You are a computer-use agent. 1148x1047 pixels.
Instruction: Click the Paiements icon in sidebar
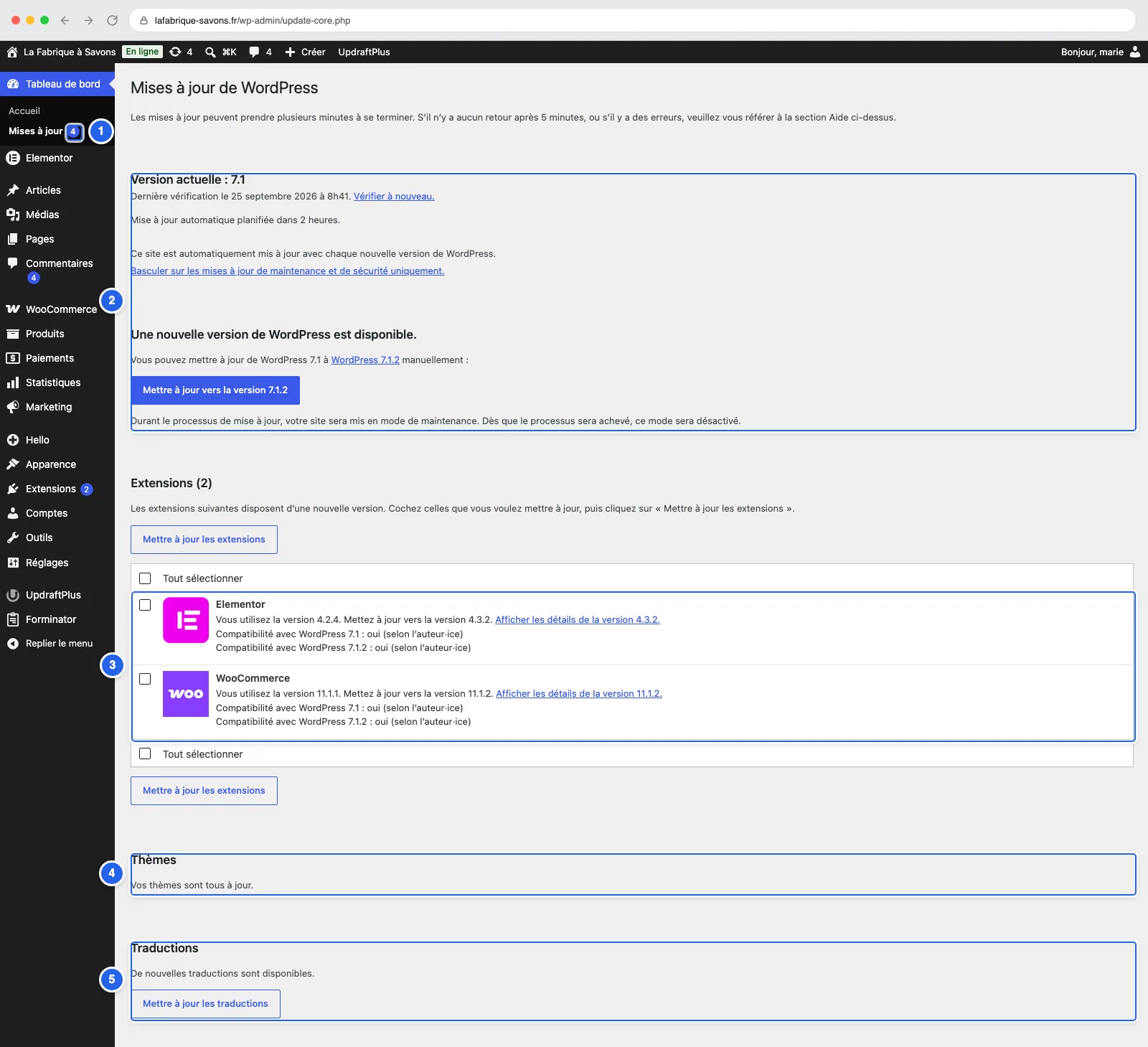[x=13, y=358]
